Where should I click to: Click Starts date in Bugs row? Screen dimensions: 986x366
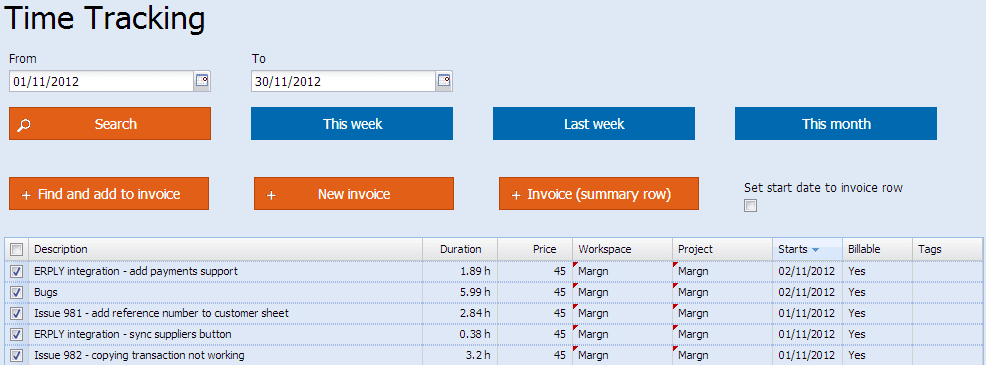(x=807, y=292)
